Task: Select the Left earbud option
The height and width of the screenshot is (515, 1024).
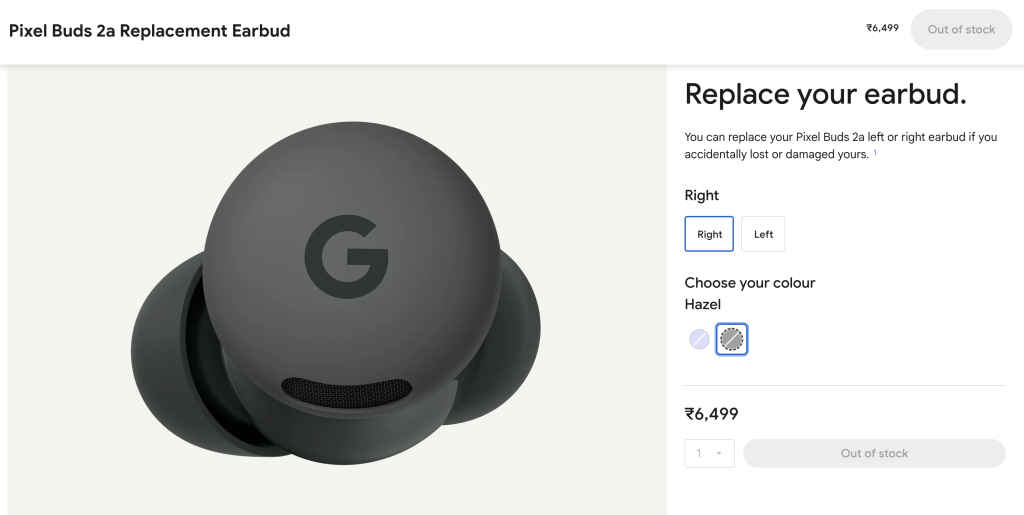Action: click(x=763, y=234)
